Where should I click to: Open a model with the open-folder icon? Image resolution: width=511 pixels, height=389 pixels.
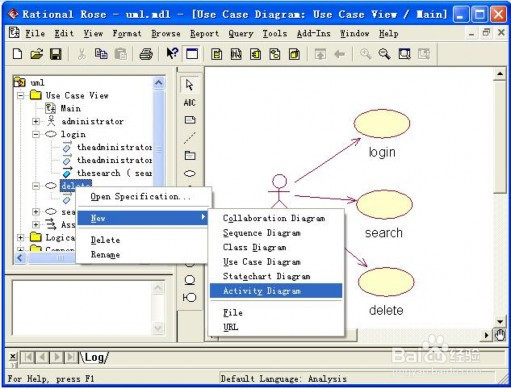(x=37, y=54)
